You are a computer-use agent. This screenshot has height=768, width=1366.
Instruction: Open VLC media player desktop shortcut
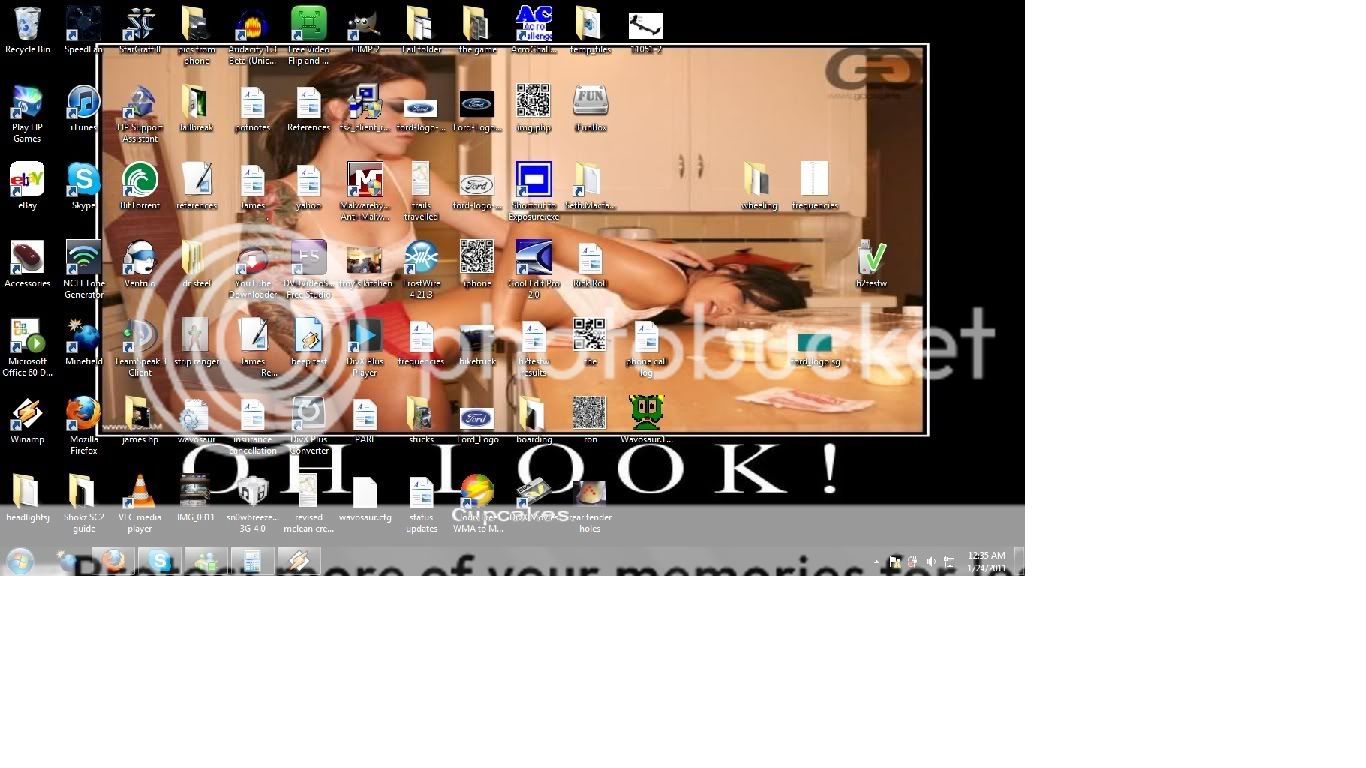click(140, 492)
